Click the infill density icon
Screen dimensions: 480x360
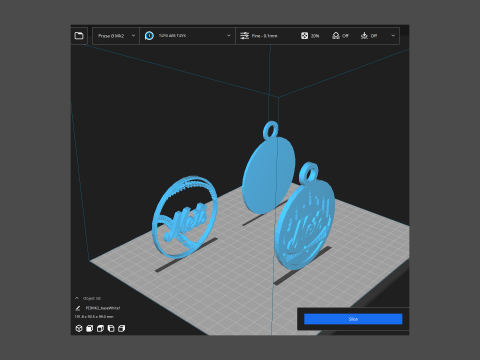pos(304,36)
